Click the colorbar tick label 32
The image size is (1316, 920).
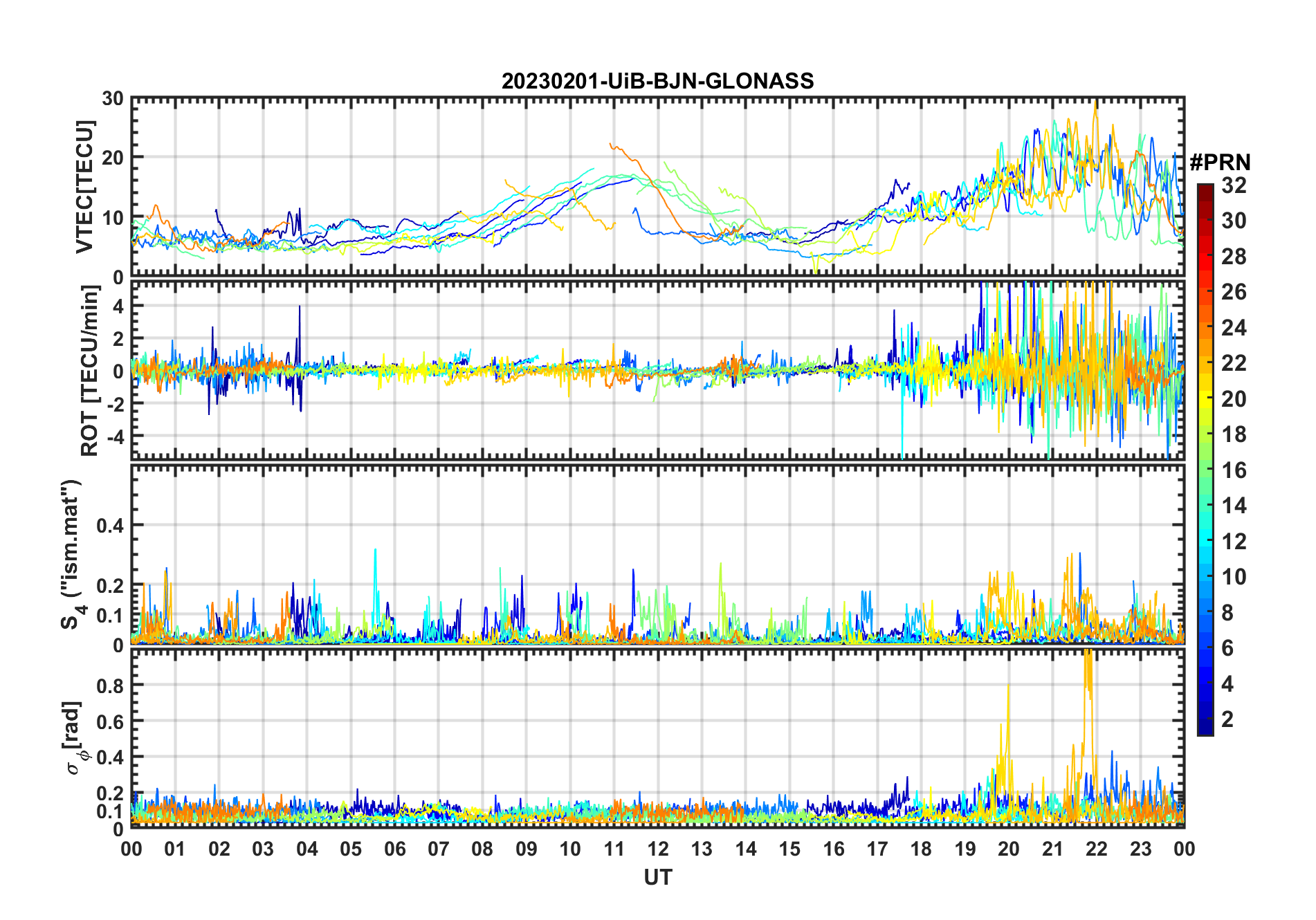point(1234,185)
